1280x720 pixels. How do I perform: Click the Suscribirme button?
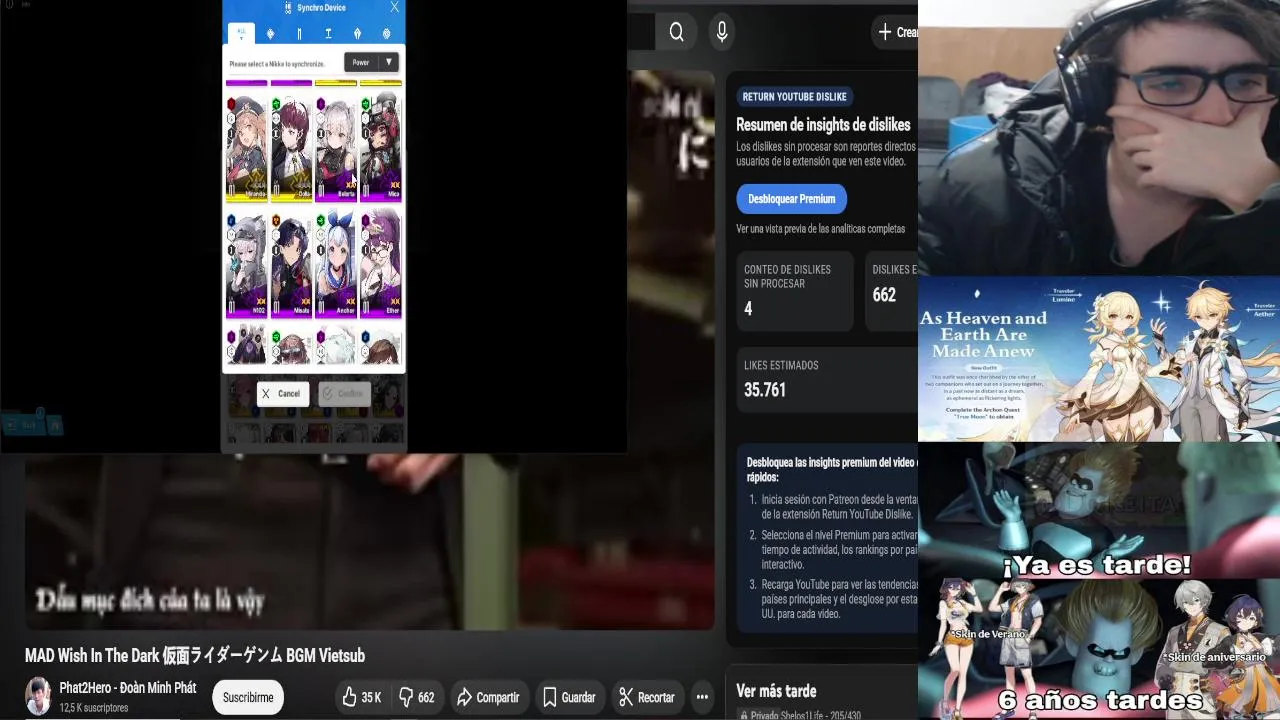click(x=248, y=698)
